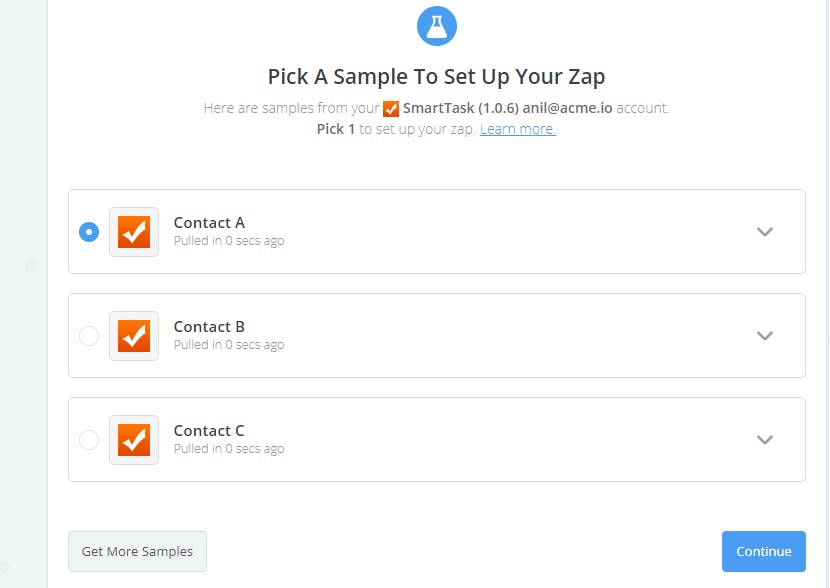
Task: Click the "Pick A Sample To Set Up Your Zap" heading
Action: pyautogui.click(x=436, y=77)
